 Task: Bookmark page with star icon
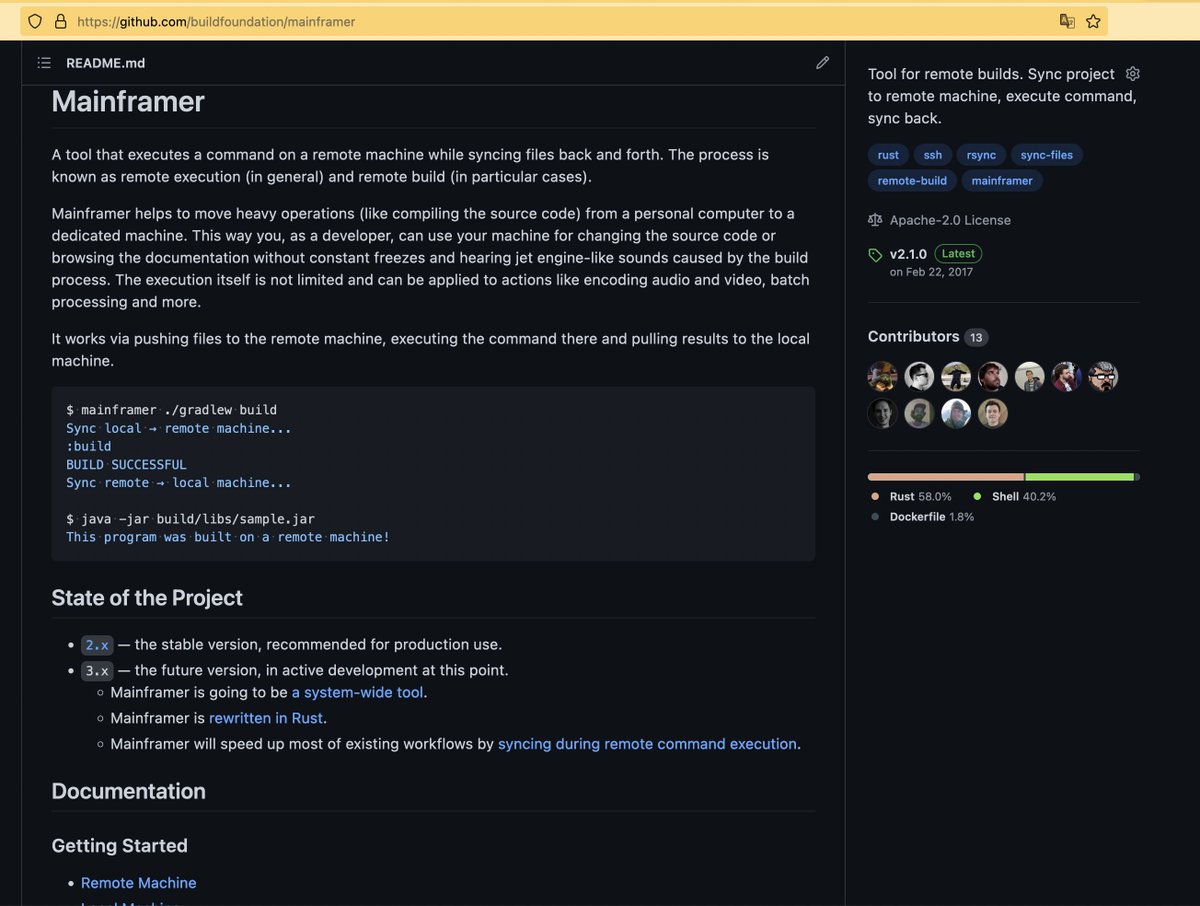1093,21
